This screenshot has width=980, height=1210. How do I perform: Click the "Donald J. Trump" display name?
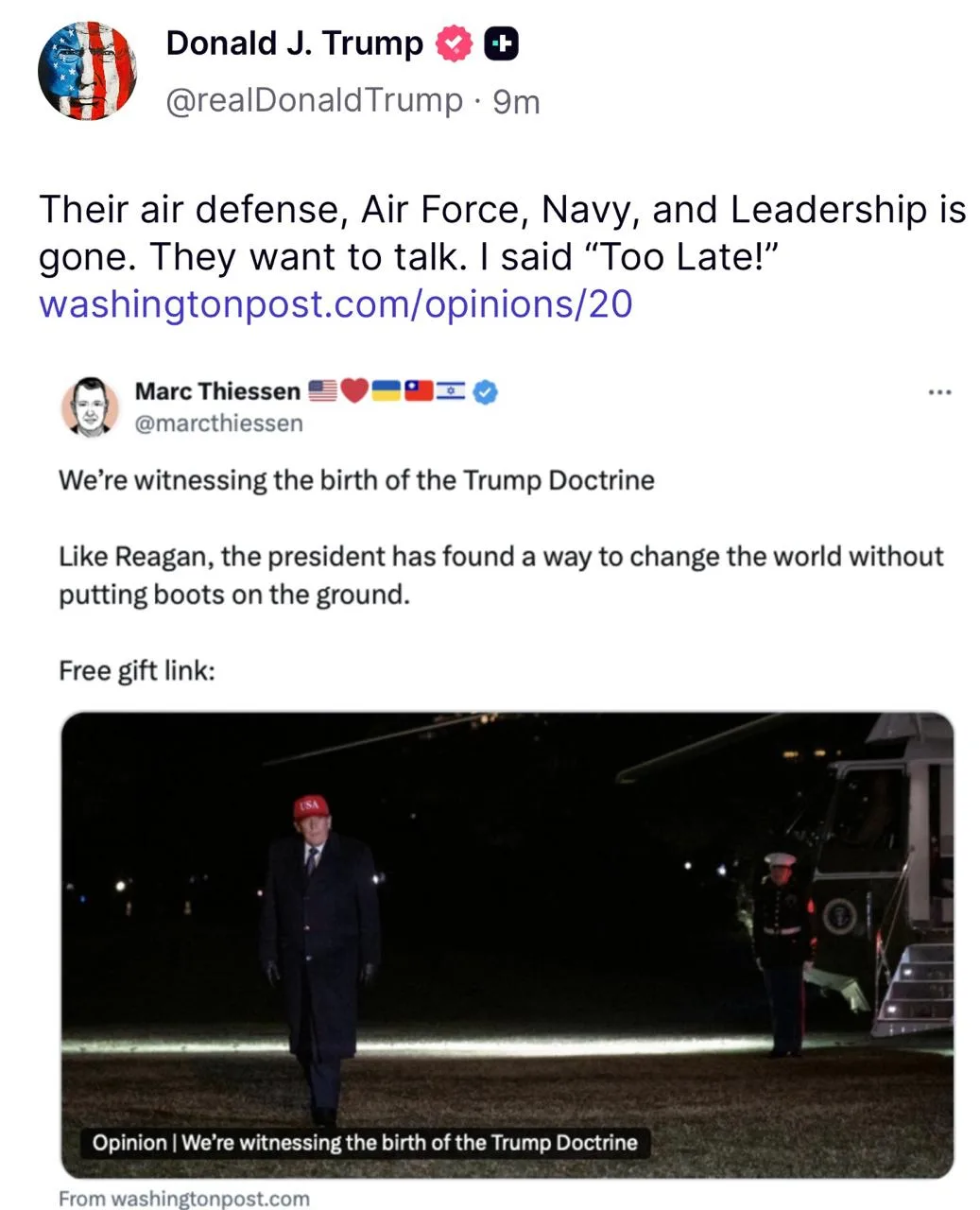point(294,43)
